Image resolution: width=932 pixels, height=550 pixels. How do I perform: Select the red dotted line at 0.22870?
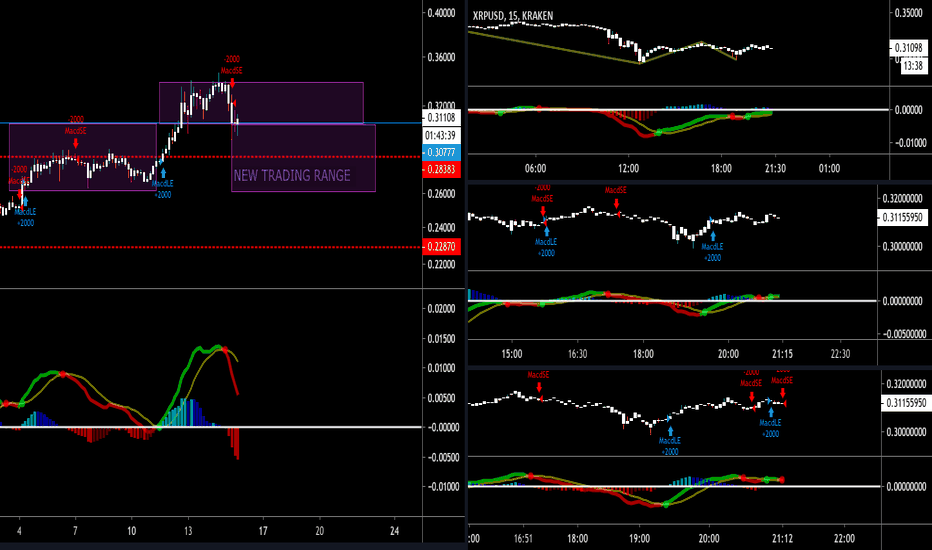pyautogui.click(x=211, y=247)
